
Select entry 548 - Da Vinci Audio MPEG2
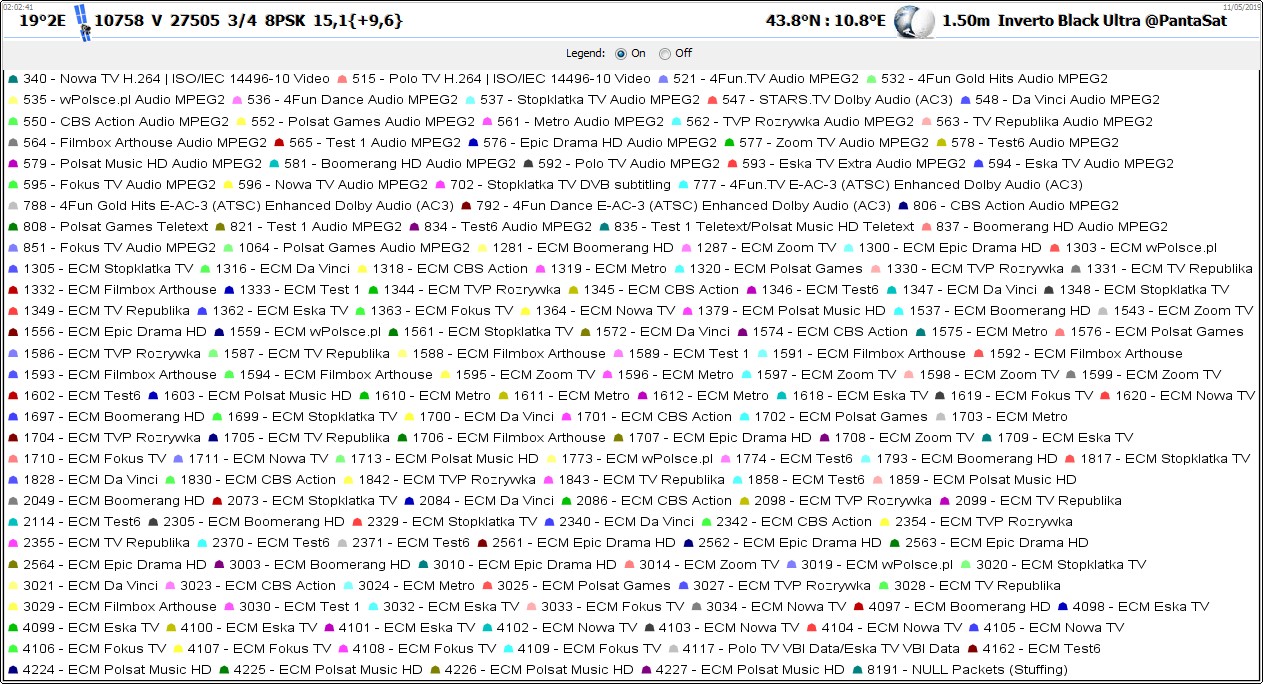tap(1067, 100)
